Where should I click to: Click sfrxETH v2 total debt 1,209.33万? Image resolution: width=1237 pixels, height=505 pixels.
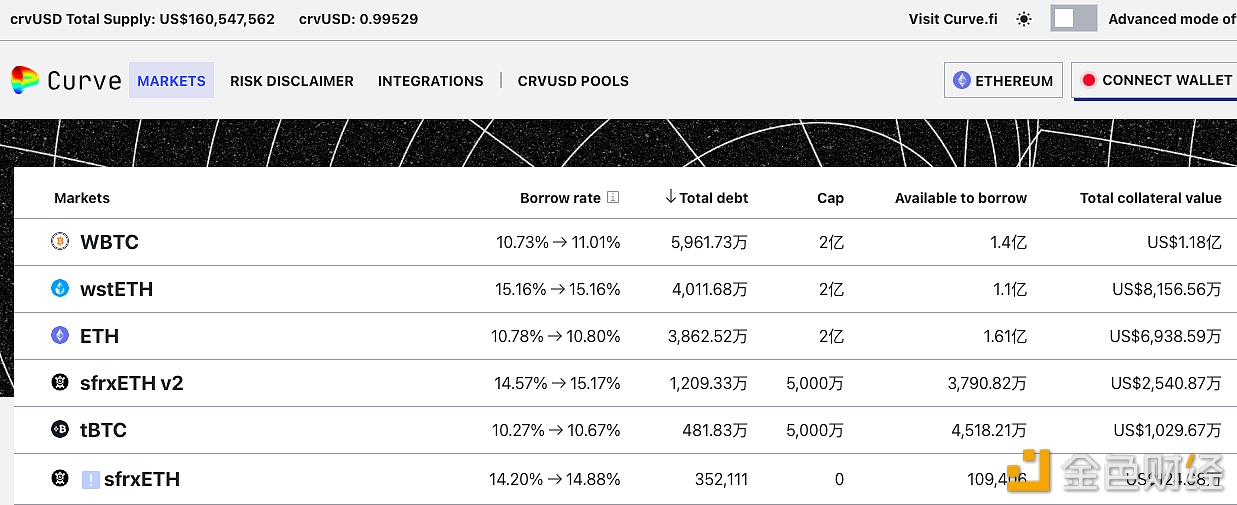point(709,383)
